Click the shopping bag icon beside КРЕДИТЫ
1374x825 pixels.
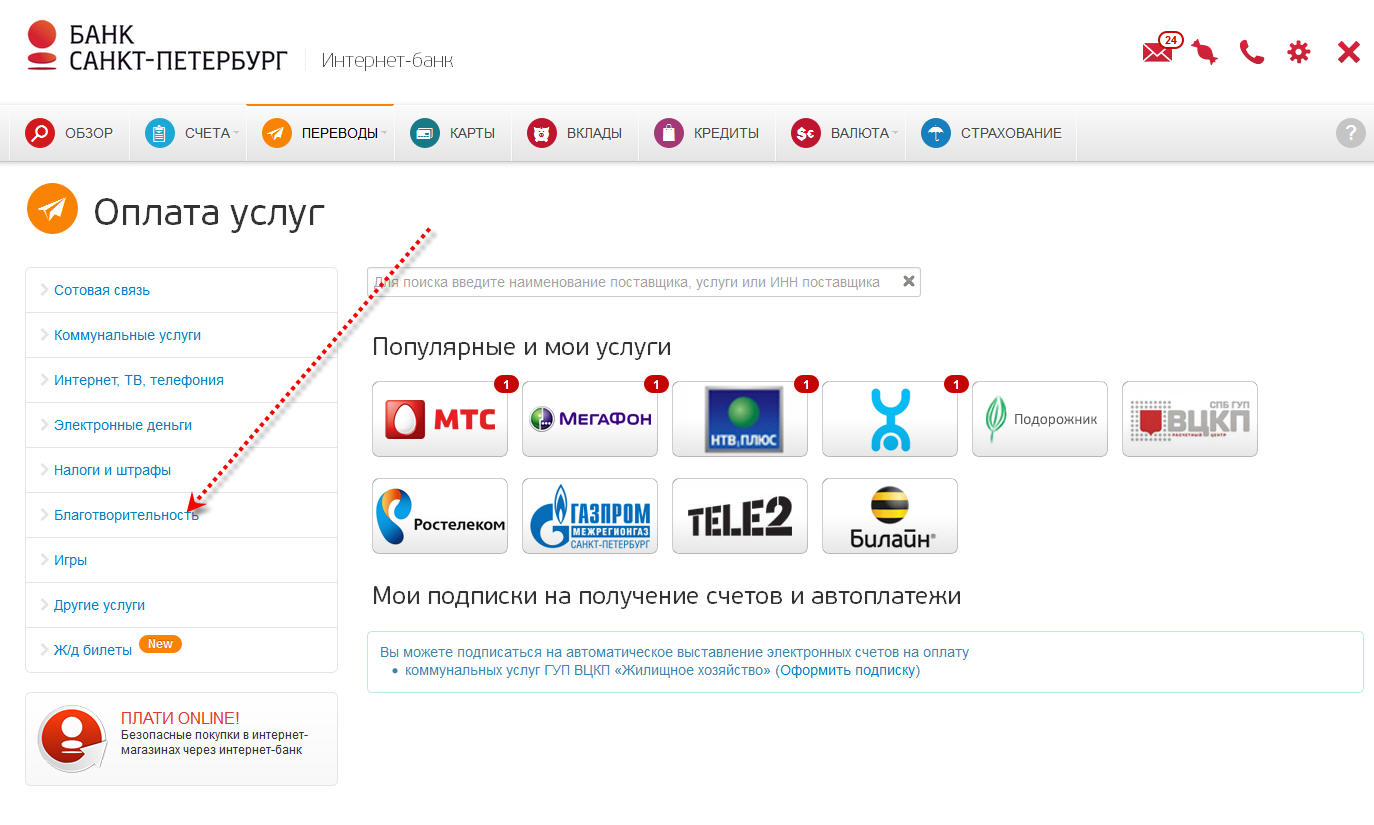[x=669, y=133]
